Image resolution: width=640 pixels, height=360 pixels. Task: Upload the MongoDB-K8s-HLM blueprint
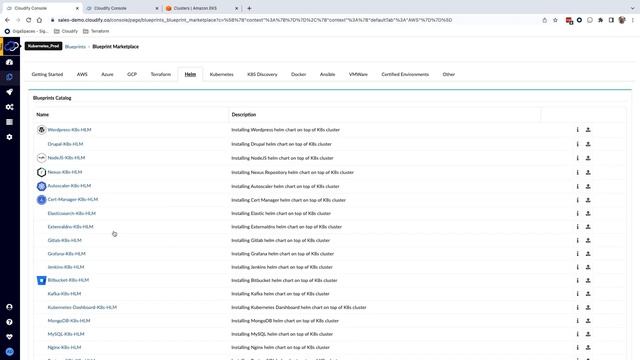click(x=588, y=321)
